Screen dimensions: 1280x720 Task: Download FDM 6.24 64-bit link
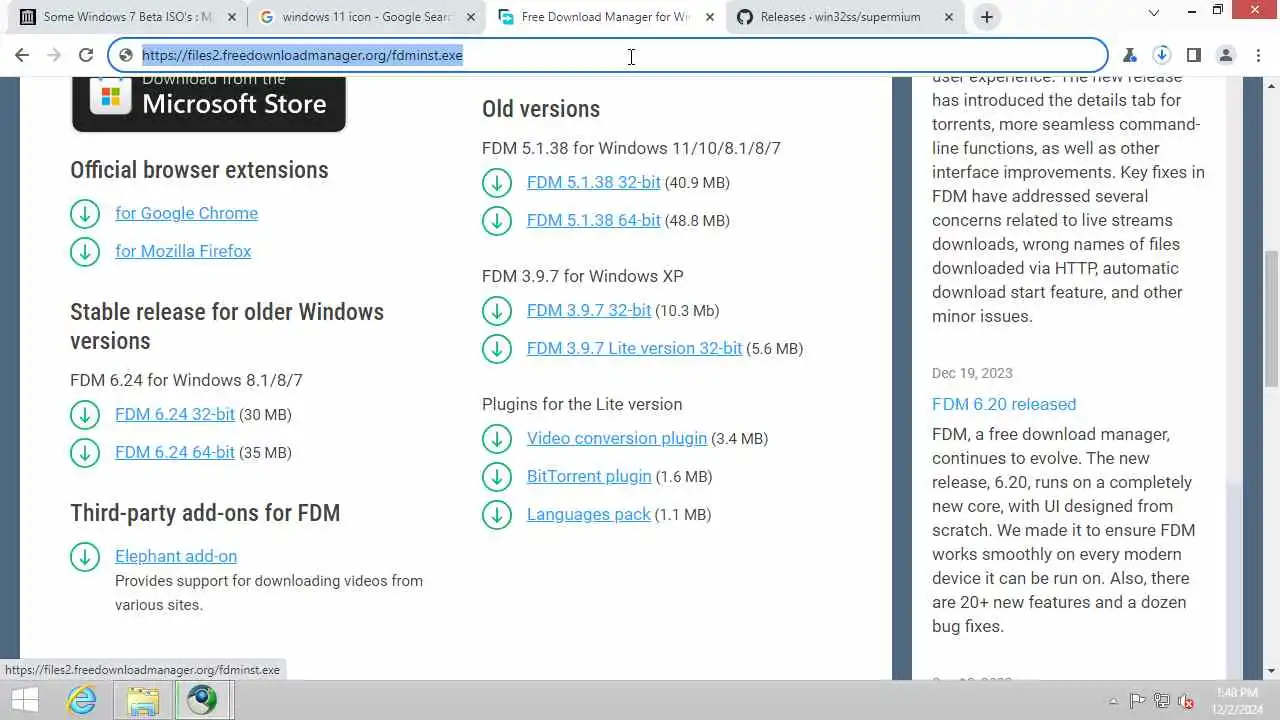pyautogui.click(x=175, y=452)
